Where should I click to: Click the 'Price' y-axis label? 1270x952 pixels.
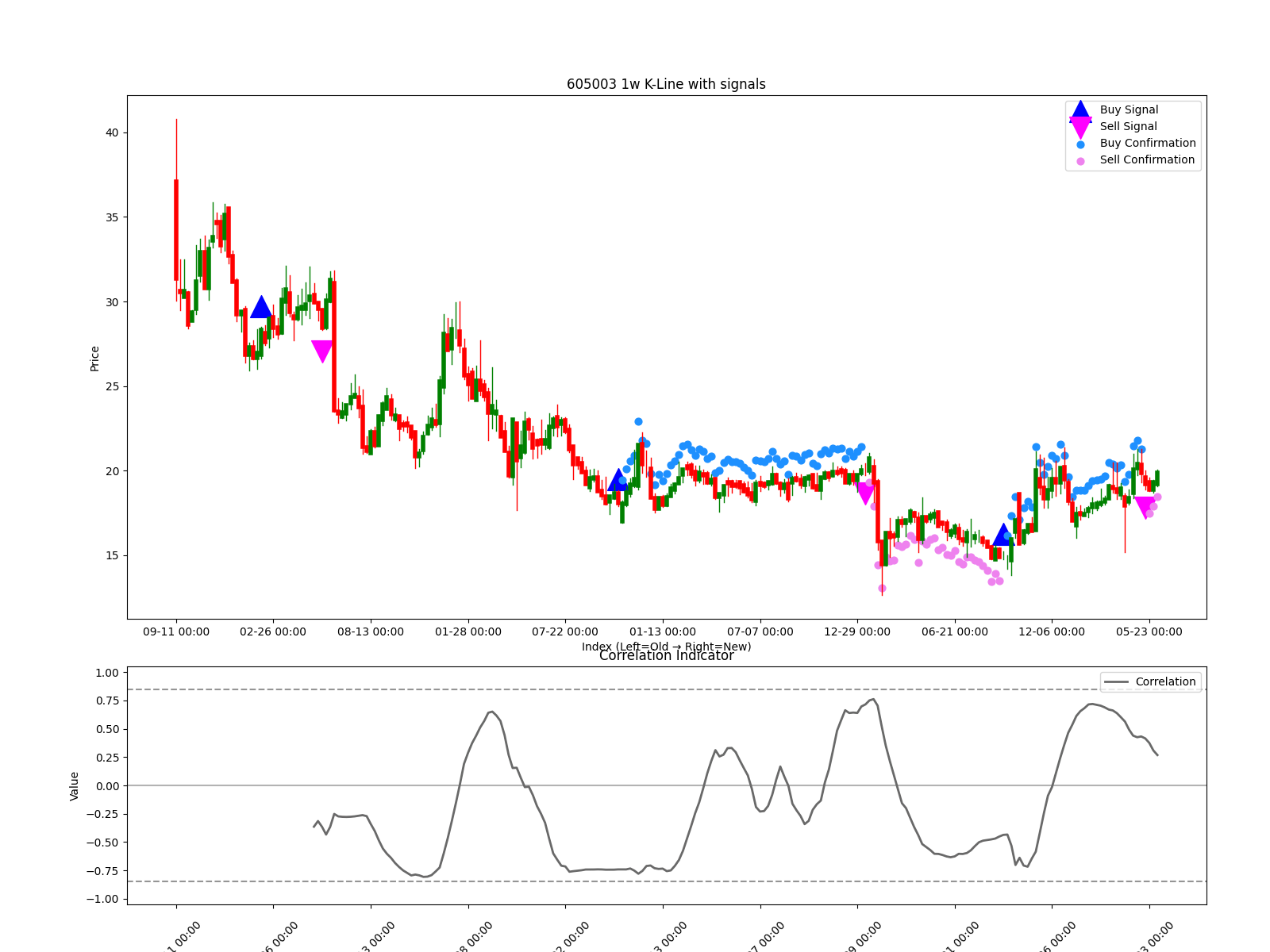(94, 359)
